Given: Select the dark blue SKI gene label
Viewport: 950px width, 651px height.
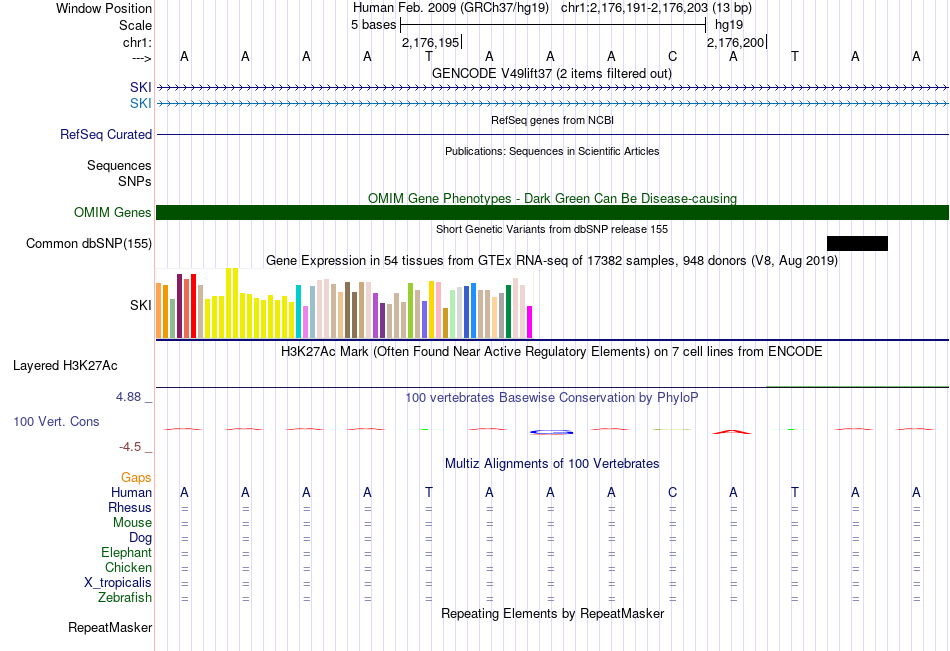Looking at the screenshot, I should click(141, 87).
